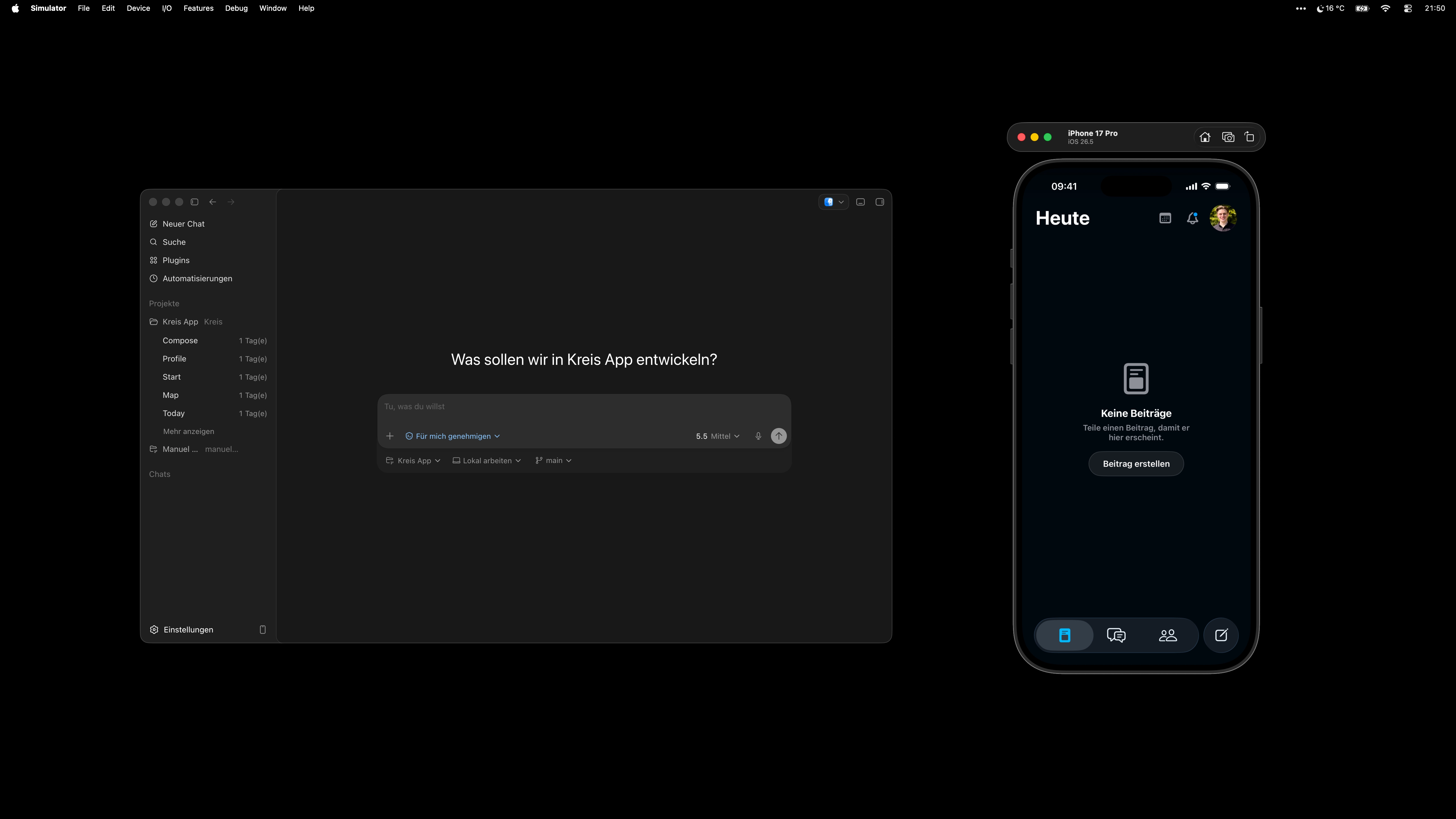Tap the compose pencil icon in the iPhone app
1456x819 pixels.
click(1221, 635)
